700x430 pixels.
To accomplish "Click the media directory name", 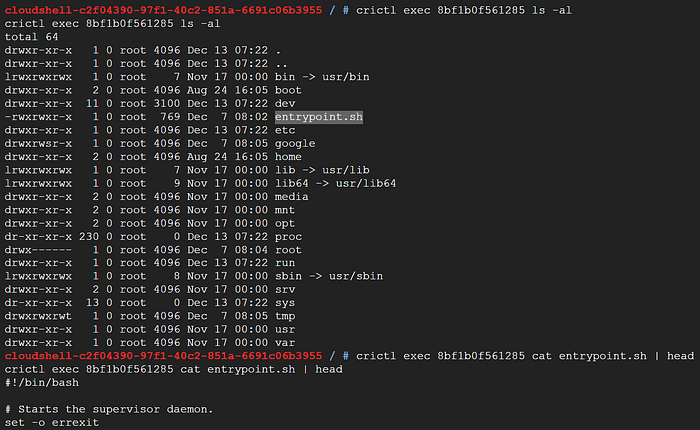I will (x=292, y=197).
